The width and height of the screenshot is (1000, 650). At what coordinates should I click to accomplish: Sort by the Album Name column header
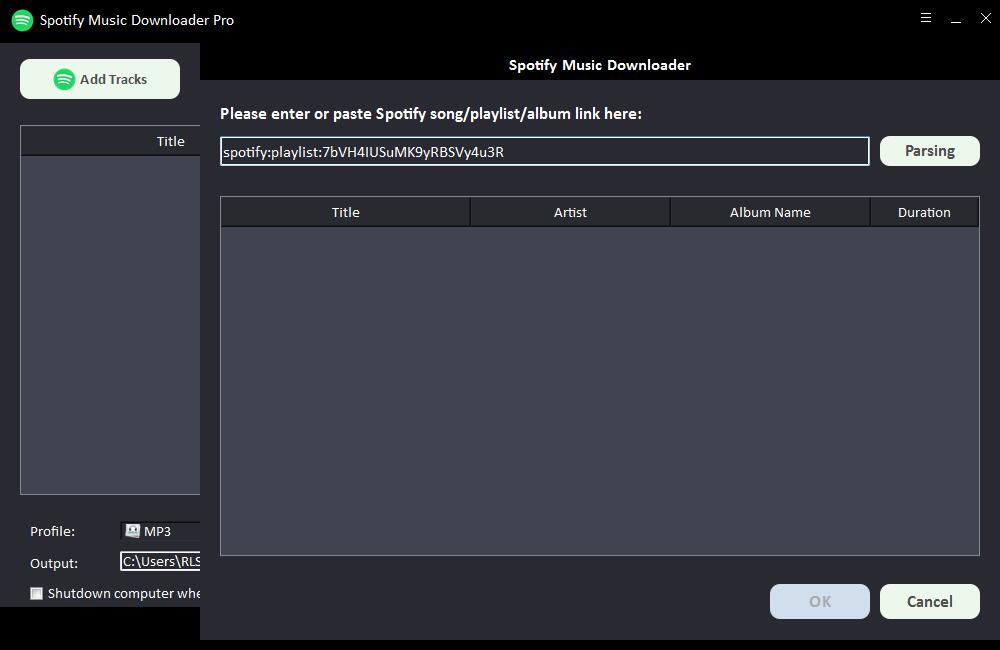pos(770,212)
